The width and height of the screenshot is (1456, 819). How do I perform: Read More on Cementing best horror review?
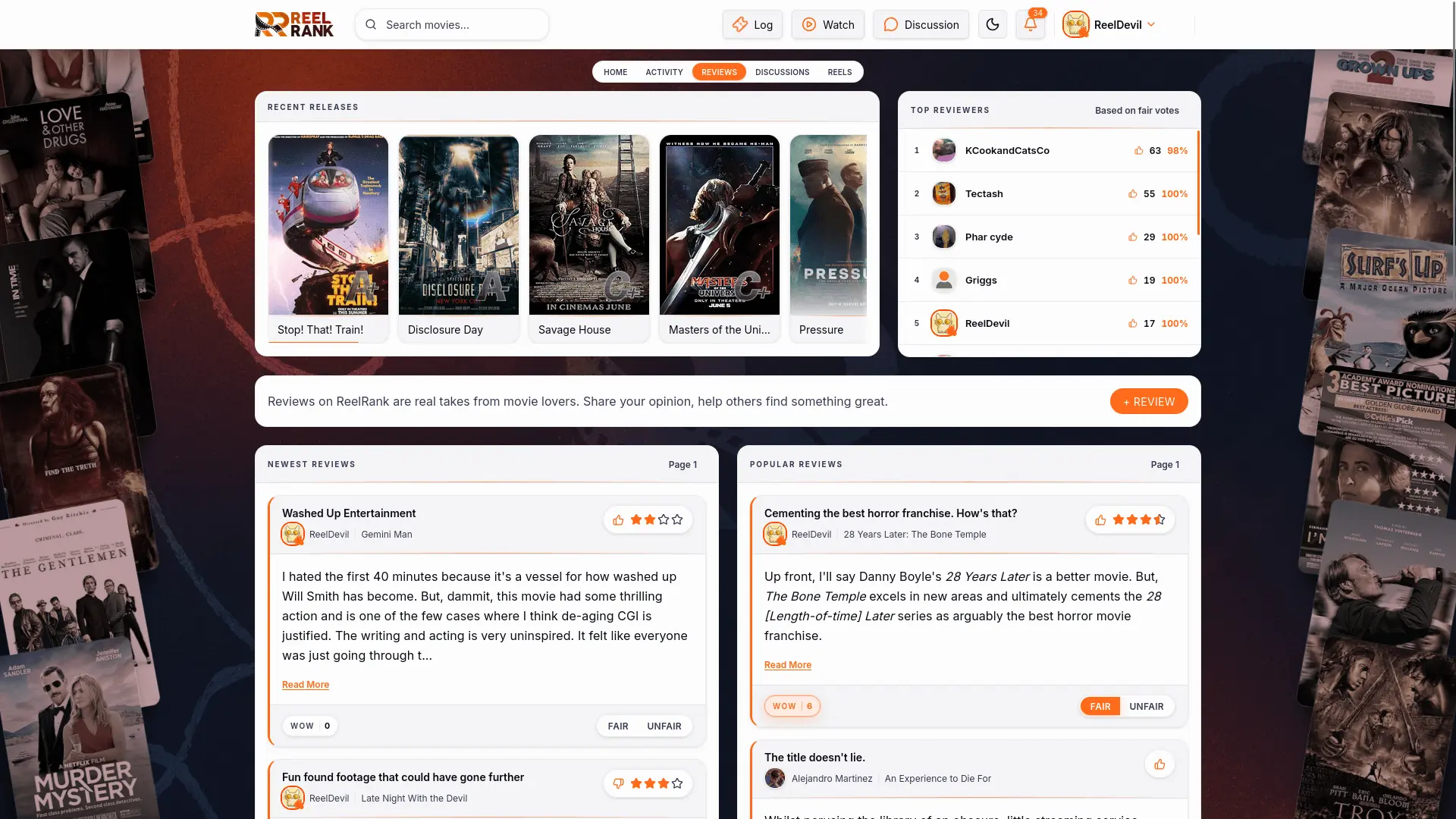tap(788, 664)
